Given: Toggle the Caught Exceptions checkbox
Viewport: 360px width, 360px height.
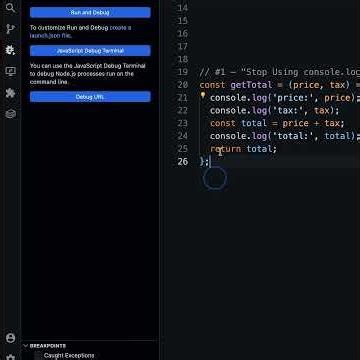Looking at the screenshot, I should coord(38,356).
